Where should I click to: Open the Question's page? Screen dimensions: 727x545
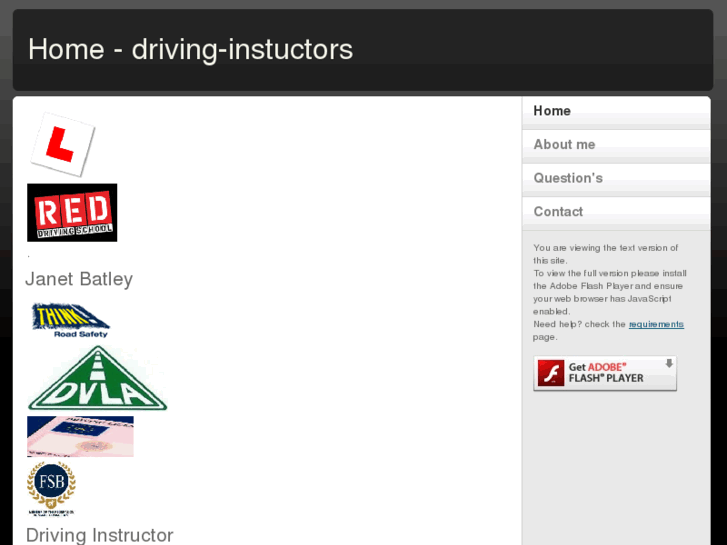point(616,178)
